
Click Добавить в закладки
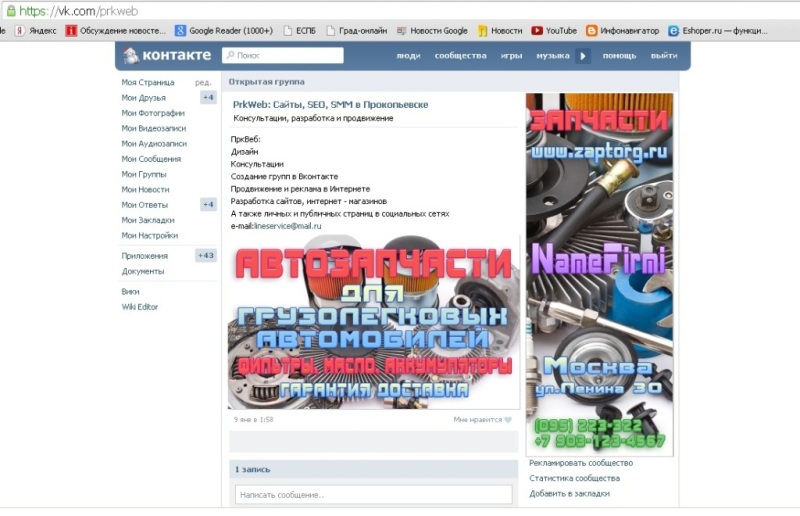coord(569,494)
